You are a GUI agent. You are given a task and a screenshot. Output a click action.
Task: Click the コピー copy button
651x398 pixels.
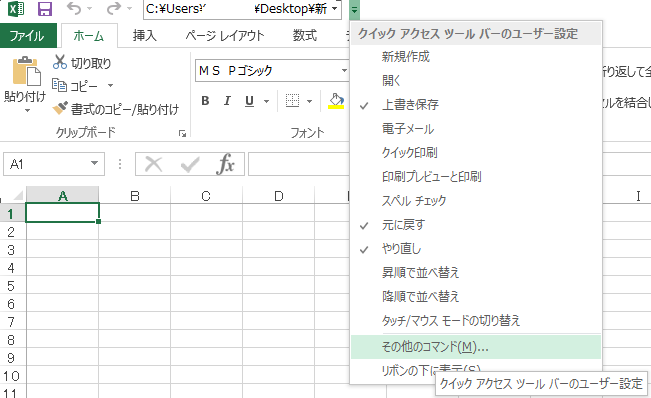[75, 86]
